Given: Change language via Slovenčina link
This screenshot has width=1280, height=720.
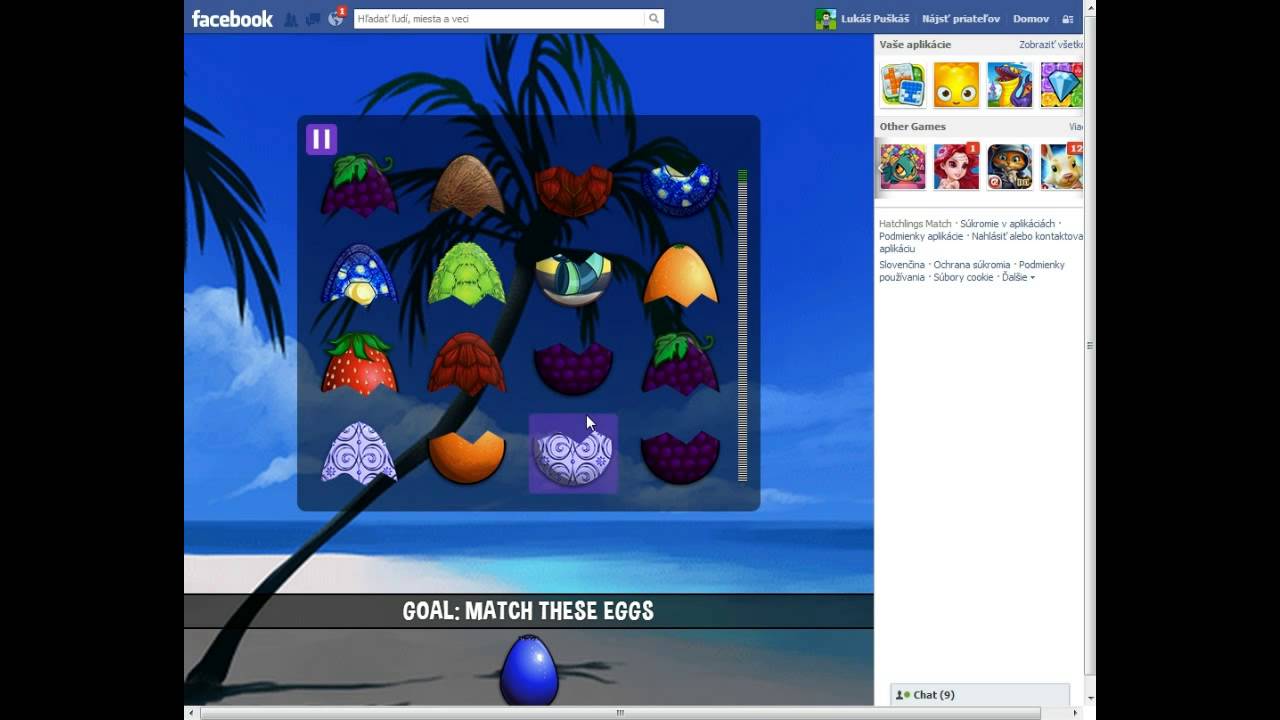Looking at the screenshot, I should click(x=902, y=265).
